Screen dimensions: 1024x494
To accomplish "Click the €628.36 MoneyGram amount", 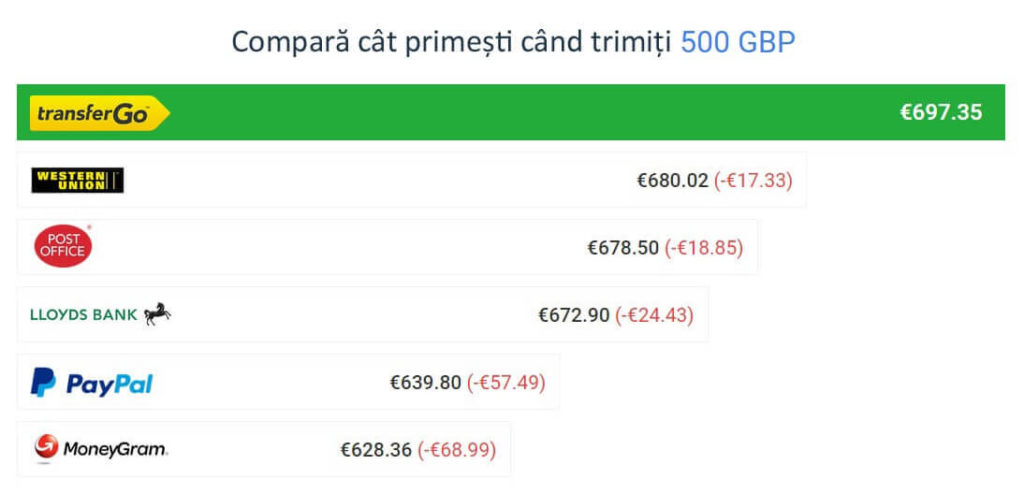I will pyautogui.click(x=376, y=450).
